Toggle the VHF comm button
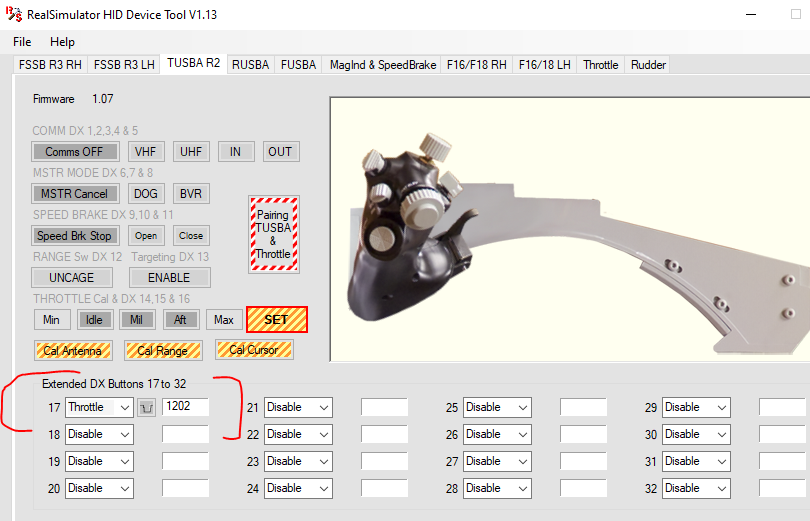Screen dimensions: 810x521 point(146,152)
